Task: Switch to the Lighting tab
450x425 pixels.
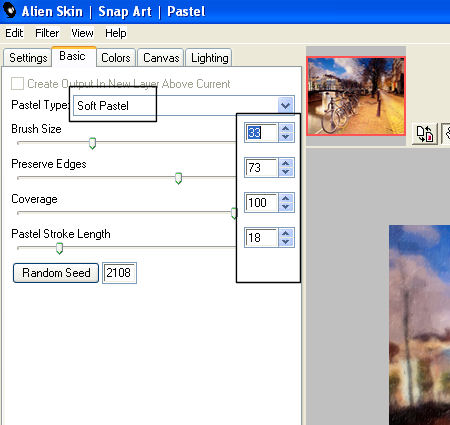Action: click(209, 58)
